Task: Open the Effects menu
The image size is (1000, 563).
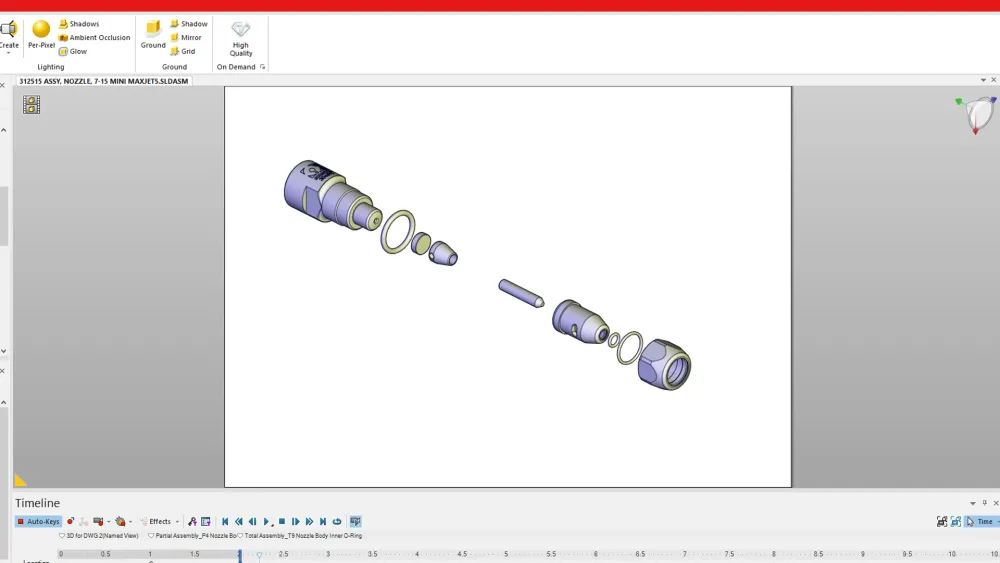Action: pyautogui.click(x=159, y=522)
